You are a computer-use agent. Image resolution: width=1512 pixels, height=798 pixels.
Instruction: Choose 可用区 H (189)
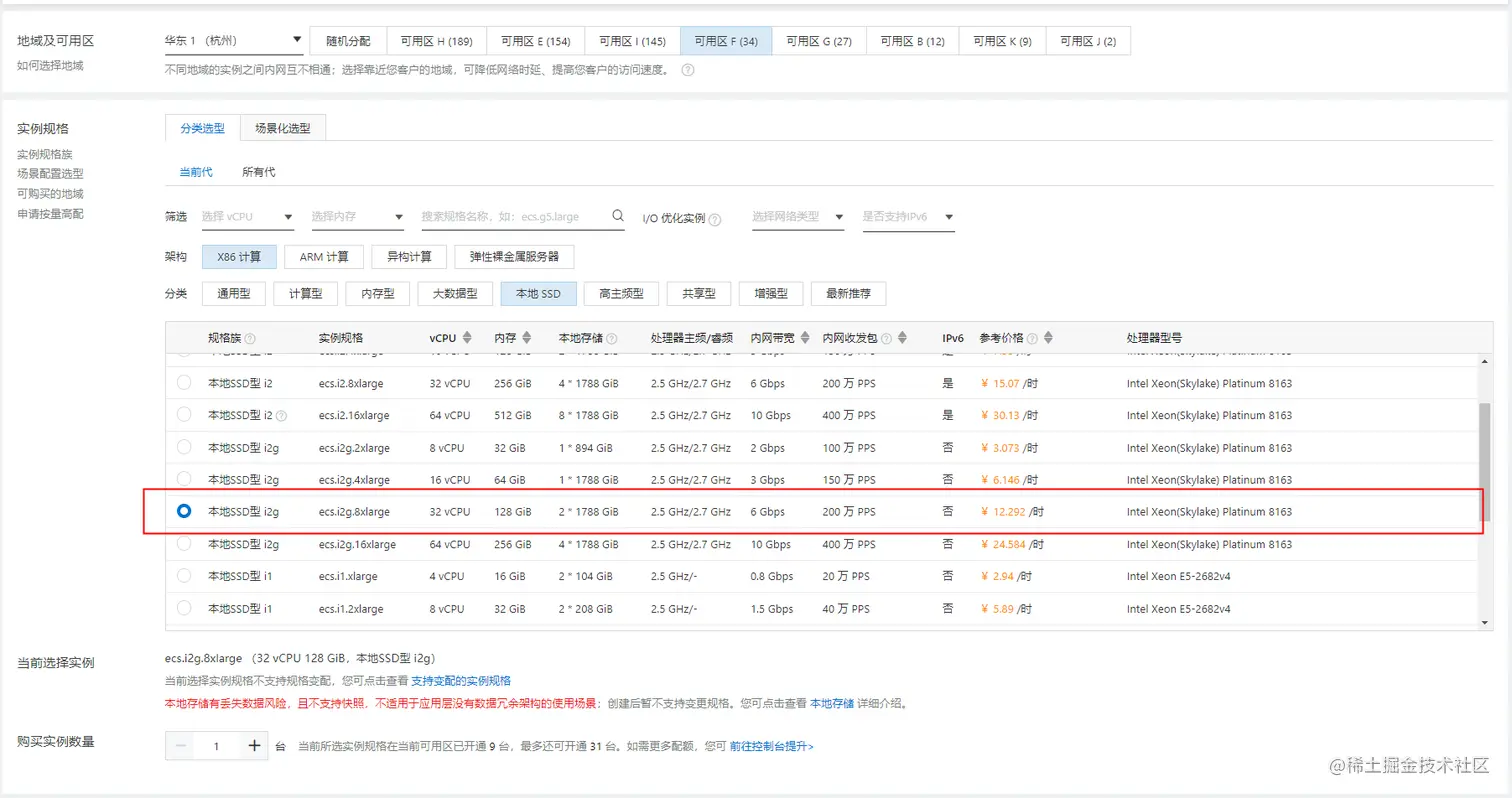[436, 41]
